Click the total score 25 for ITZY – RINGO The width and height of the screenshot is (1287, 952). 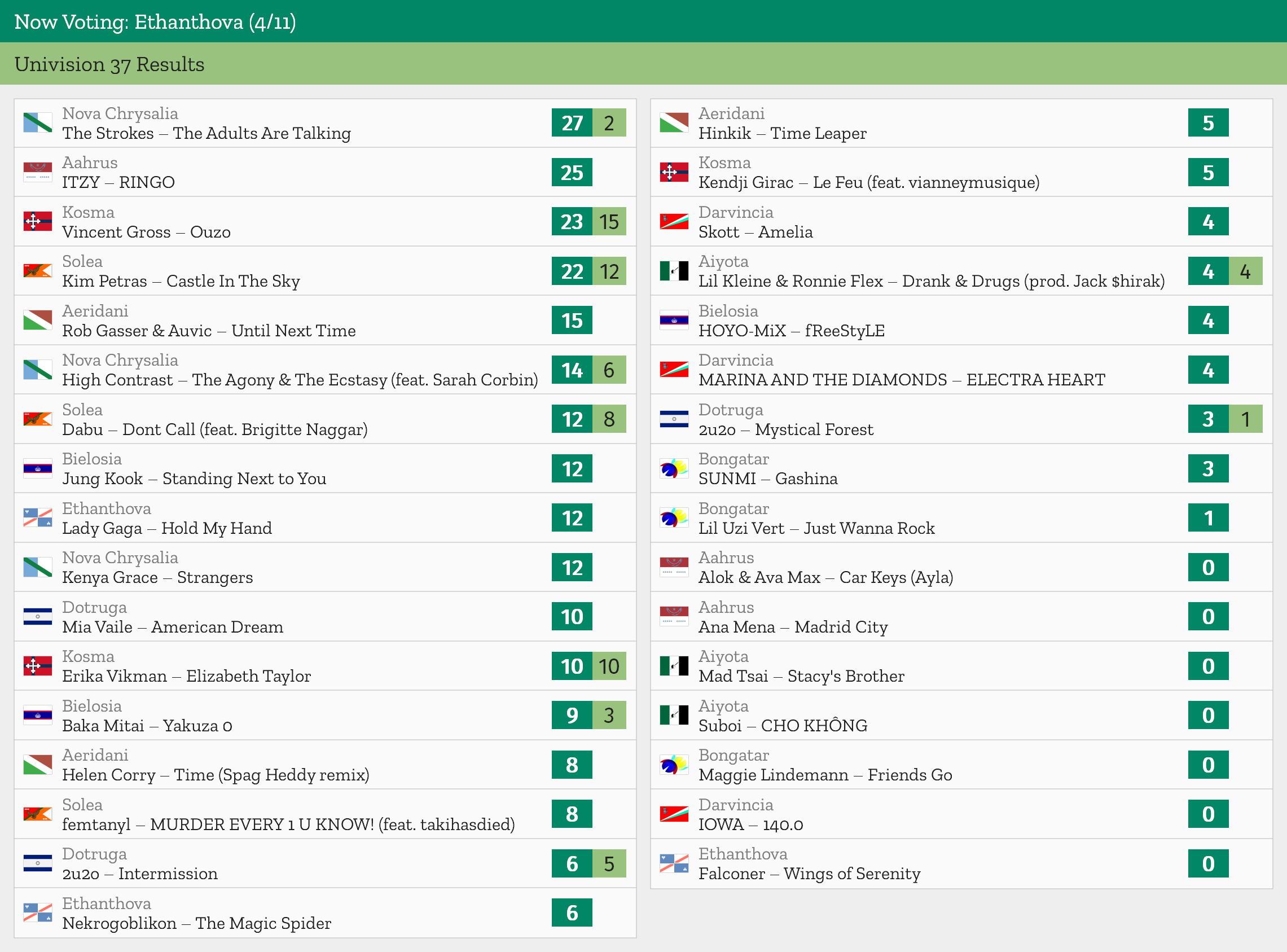click(572, 172)
